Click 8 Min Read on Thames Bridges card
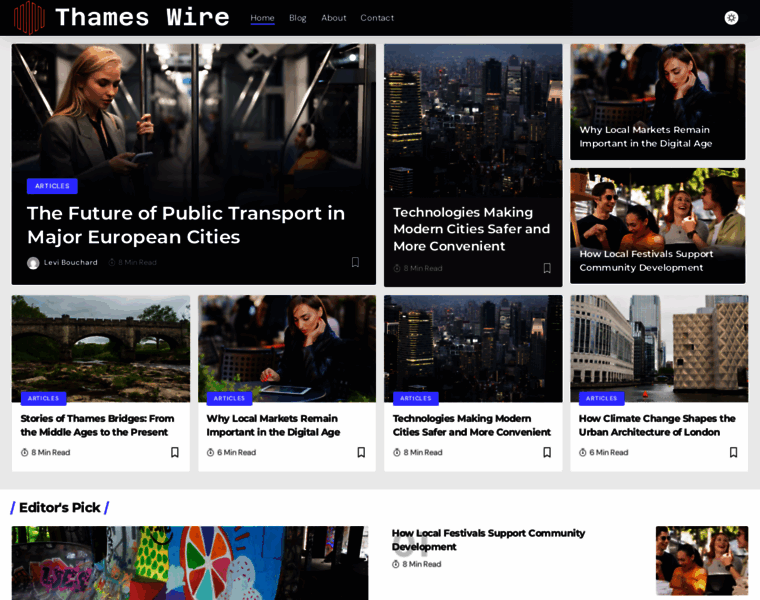The height and width of the screenshot is (600, 760). point(51,452)
